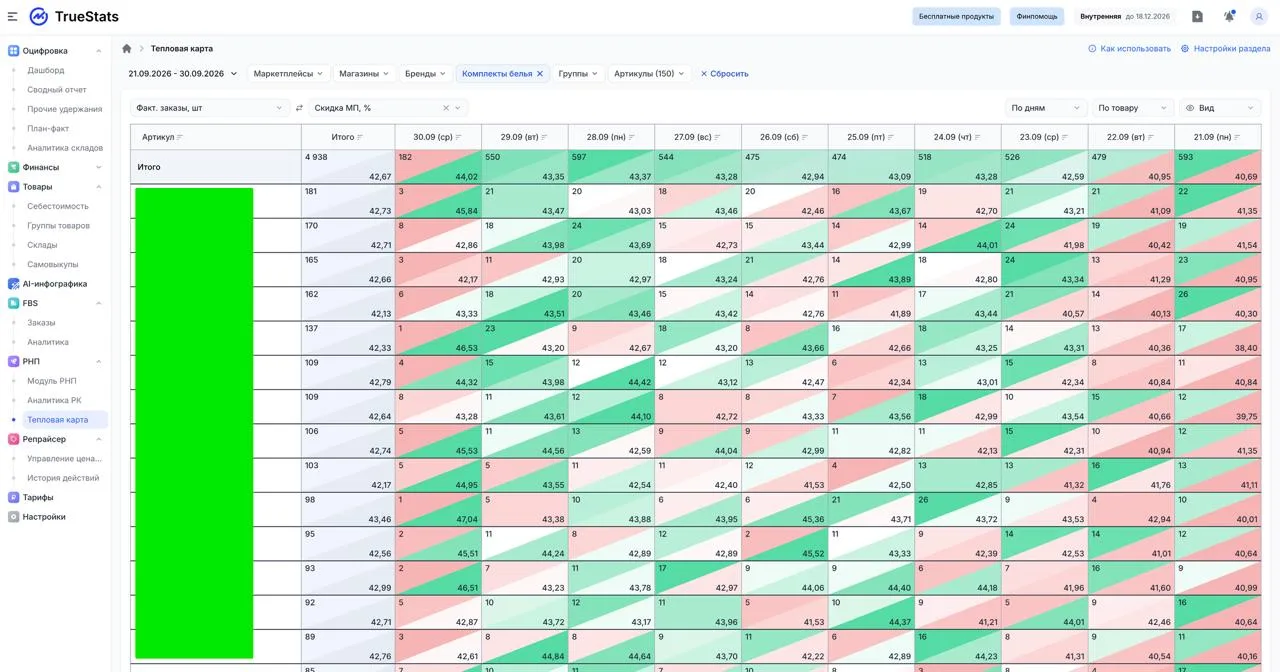Open the По дням grouping dropdown

click(1046, 108)
